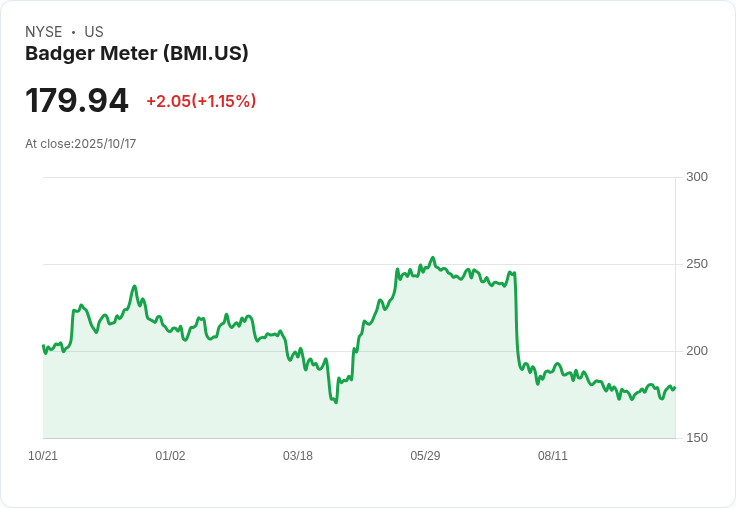Click the steep vertical drop in price line

[516, 320]
